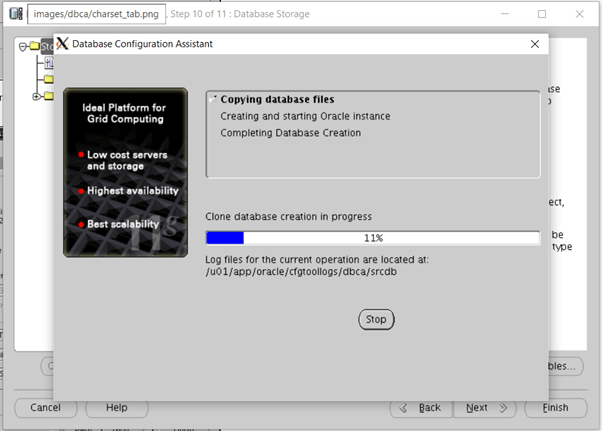Click the database app icon in title bar

(x=15, y=14)
